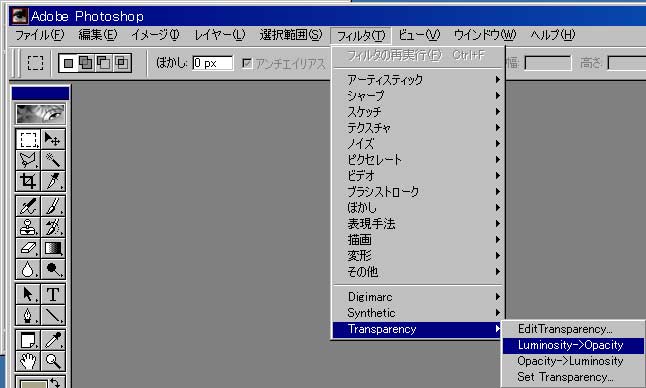Click the marquee tool icon in options bar
Image resolution: width=646 pixels, height=388 pixels.
click(x=35, y=63)
